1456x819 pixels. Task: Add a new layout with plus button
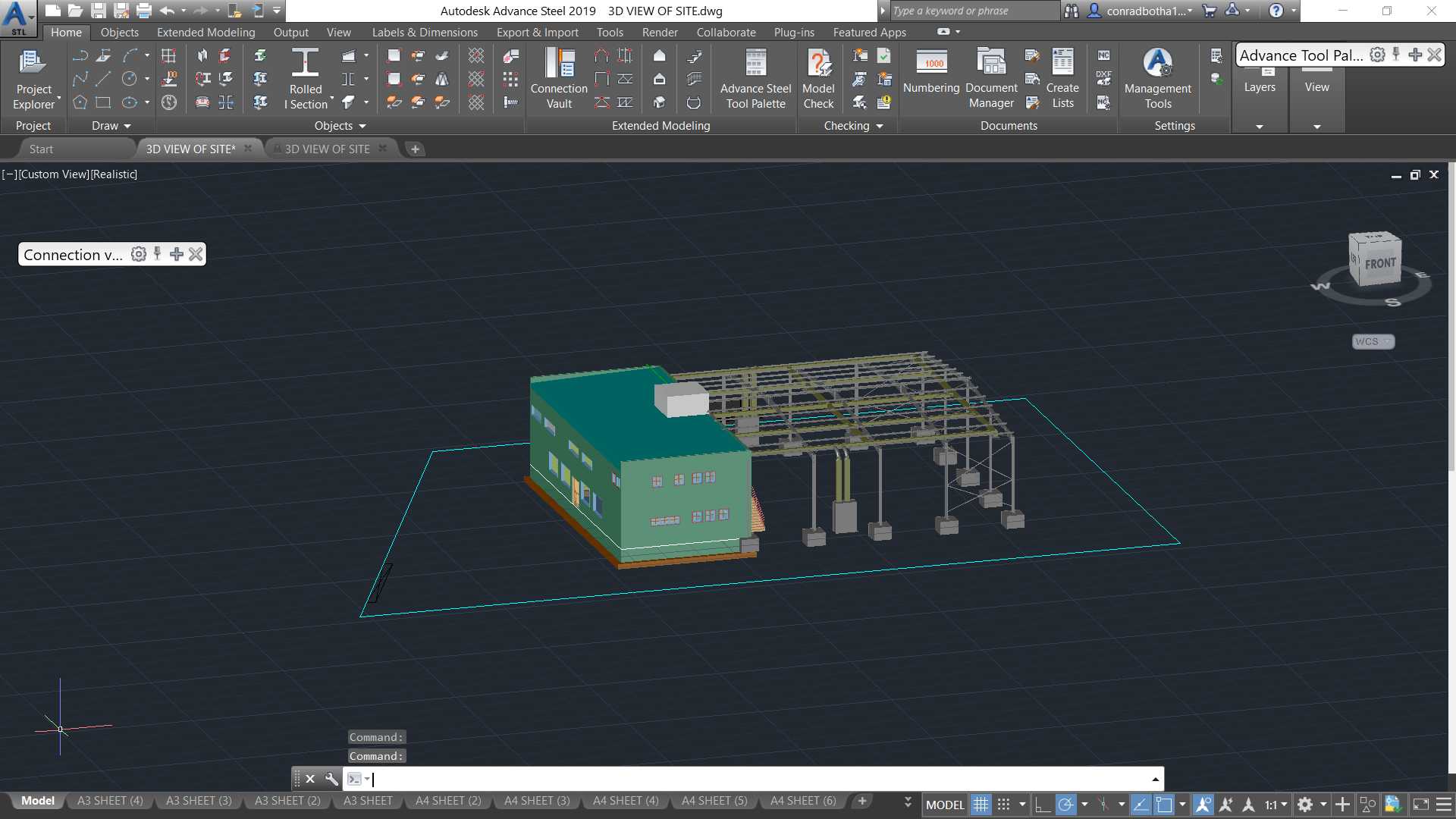(x=862, y=801)
